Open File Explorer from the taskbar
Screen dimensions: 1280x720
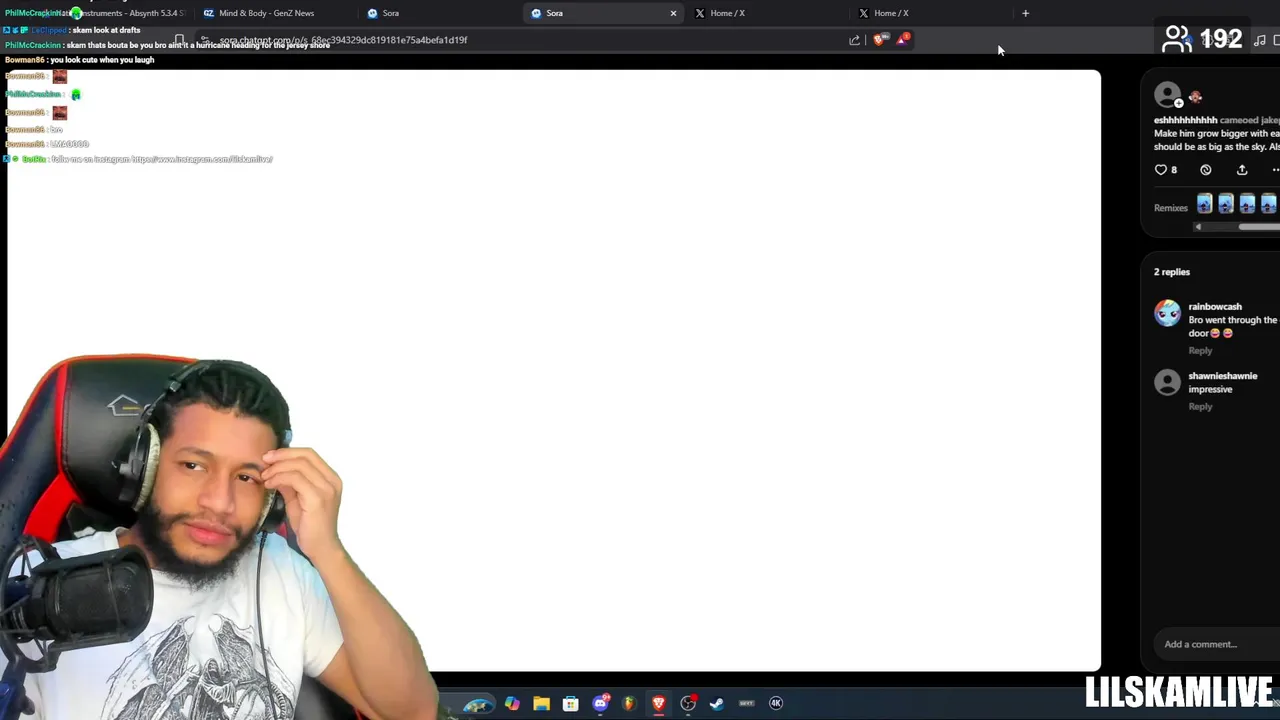pyautogui.click(x=541, y=703)
